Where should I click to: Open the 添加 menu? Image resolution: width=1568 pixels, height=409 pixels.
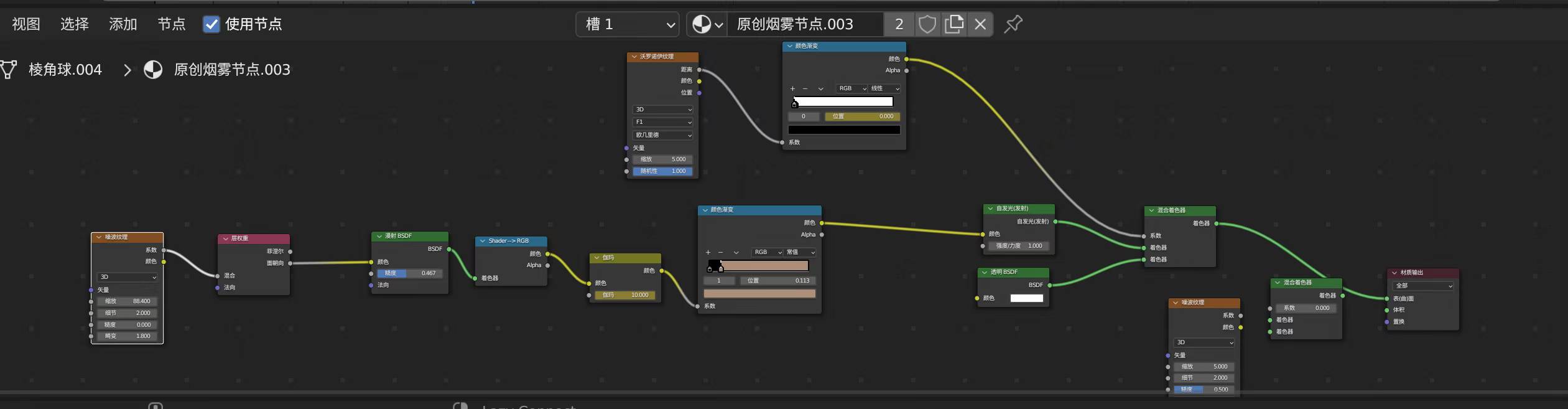(x=123, y=24)
